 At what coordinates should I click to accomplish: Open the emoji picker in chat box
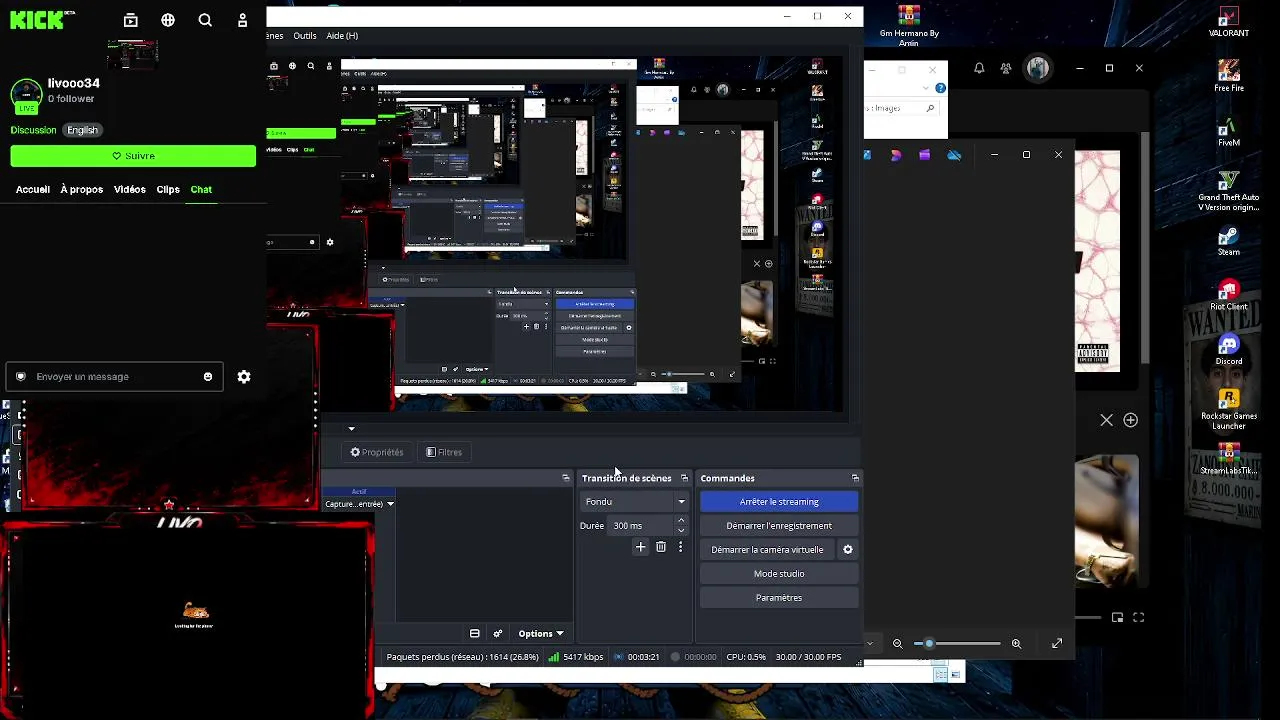point(208,377)
